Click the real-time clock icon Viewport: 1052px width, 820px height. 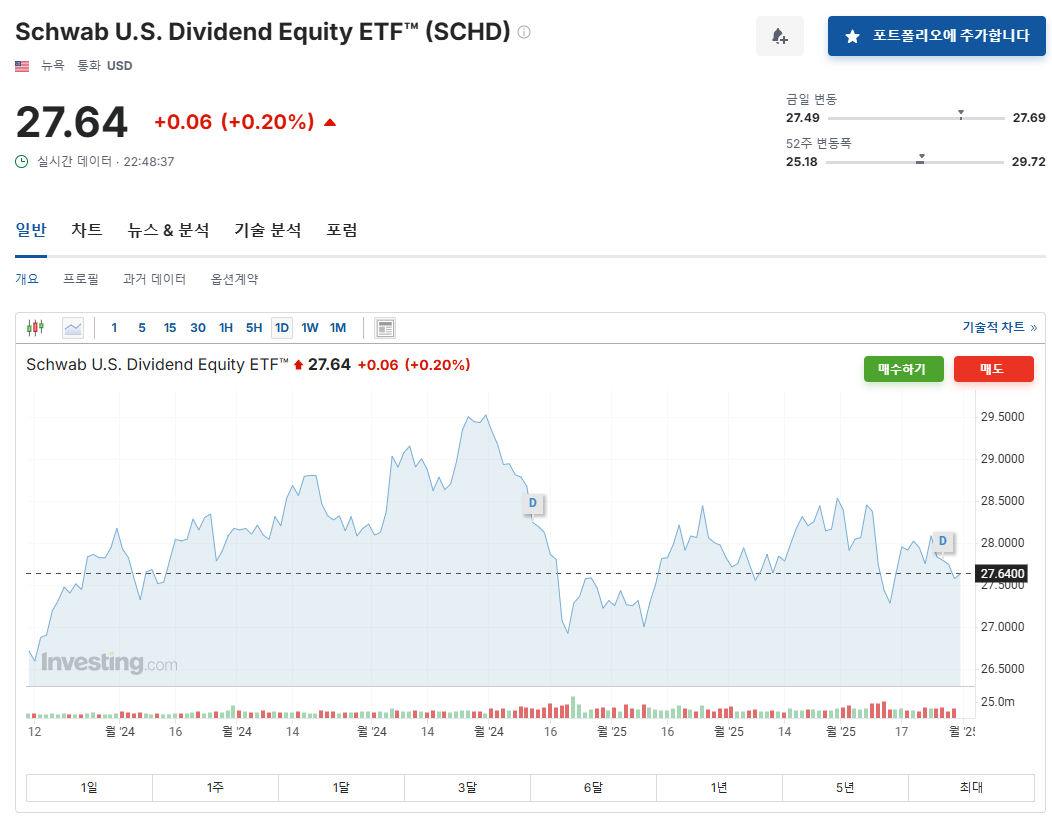click(22, 161)
